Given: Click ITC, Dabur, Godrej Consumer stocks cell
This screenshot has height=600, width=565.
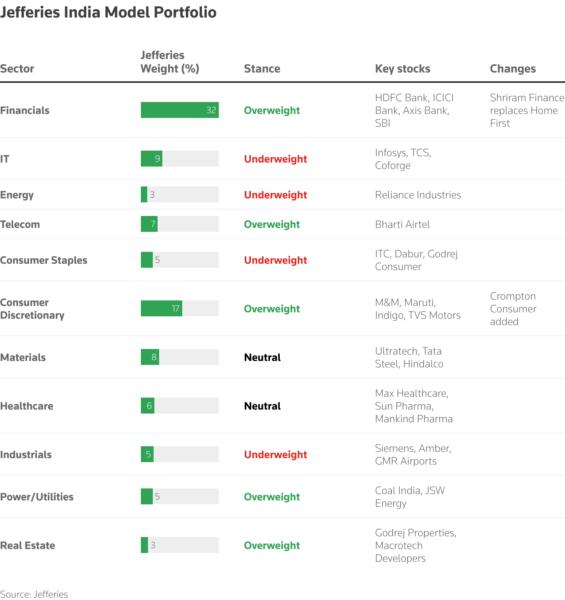Looking at the screenshot, I should pyautogui.click(x=416, y=260).
